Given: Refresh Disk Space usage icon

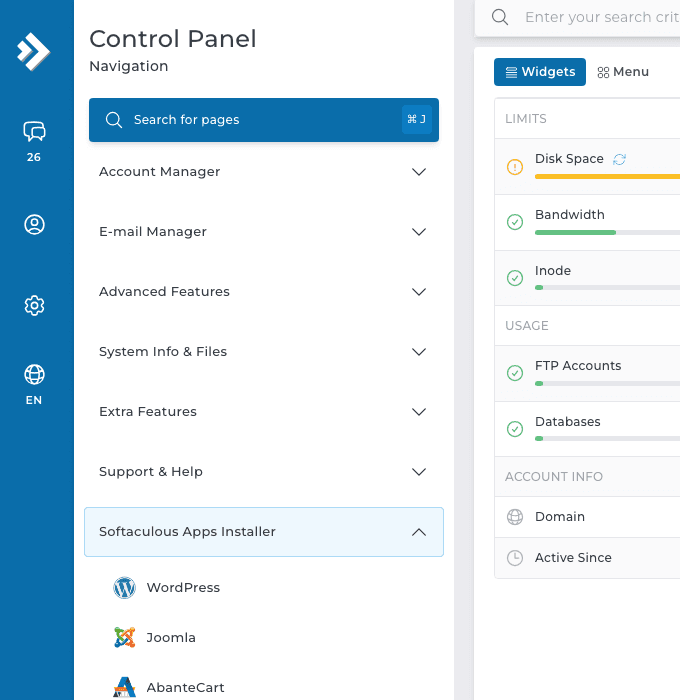Looking at the screenshot, I should click(x=619, y=159).
